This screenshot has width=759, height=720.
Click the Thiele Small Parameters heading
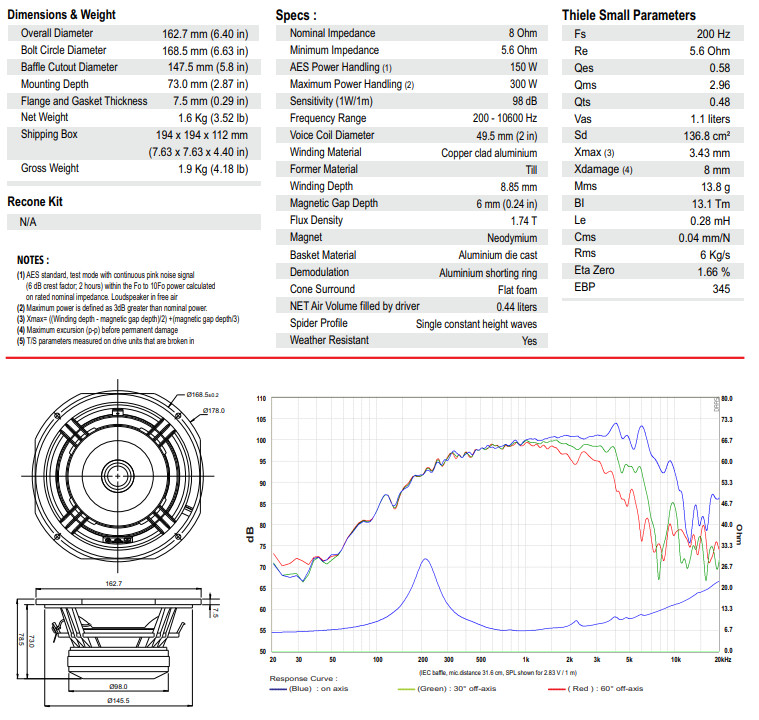point(628,15)
